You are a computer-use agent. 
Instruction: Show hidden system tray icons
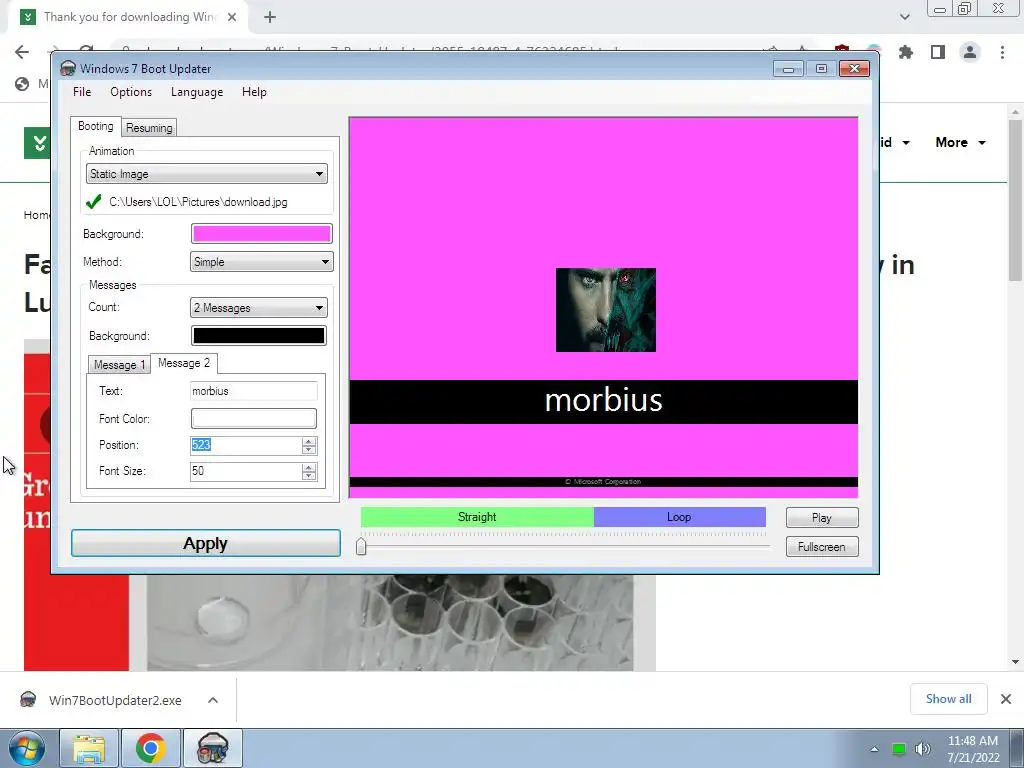point(874,749)
